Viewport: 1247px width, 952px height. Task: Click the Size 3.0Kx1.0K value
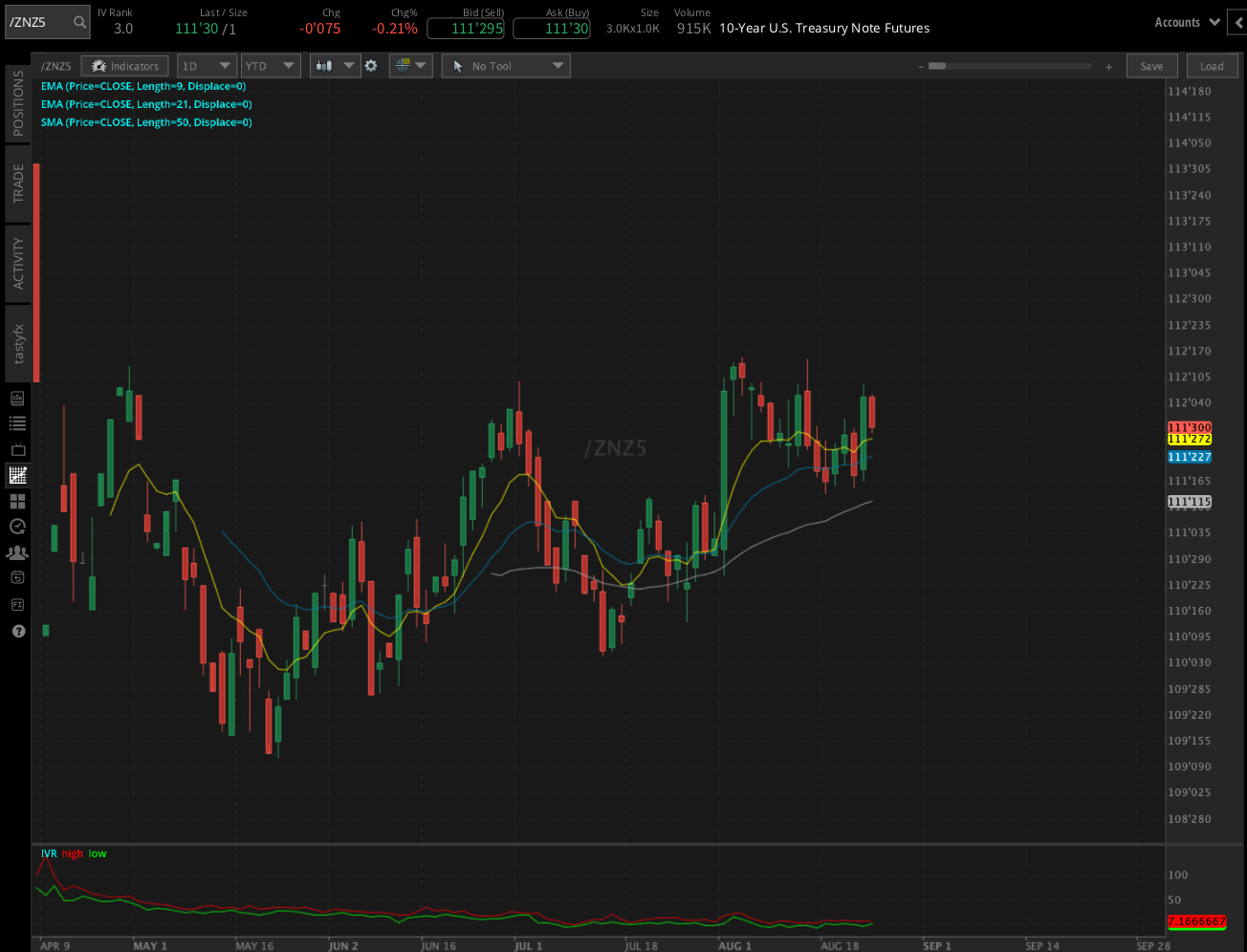pyautogui.click(x=633, y=29)
